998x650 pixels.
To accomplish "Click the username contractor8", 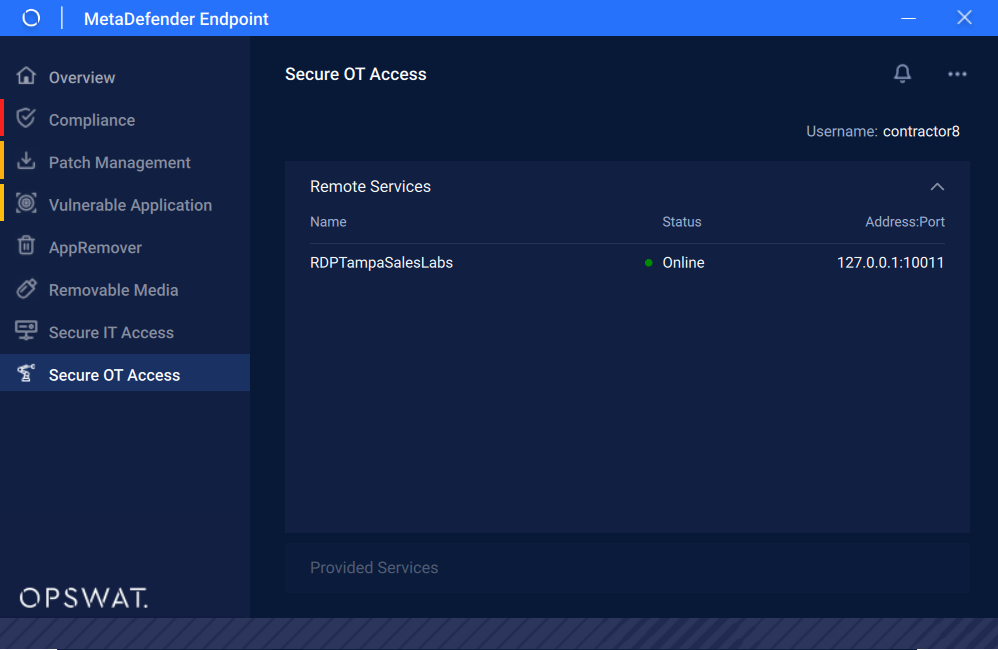I will 921,132.
